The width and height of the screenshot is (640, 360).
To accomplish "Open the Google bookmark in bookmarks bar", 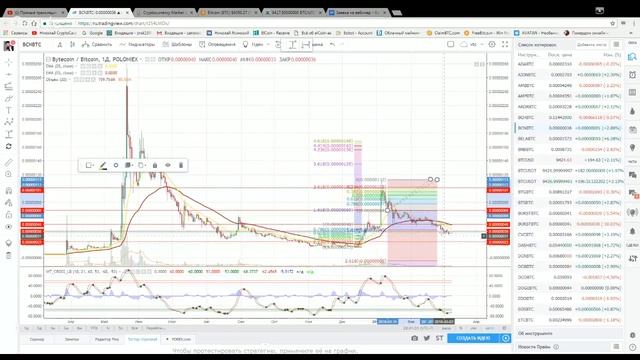I will pos(92,33).
